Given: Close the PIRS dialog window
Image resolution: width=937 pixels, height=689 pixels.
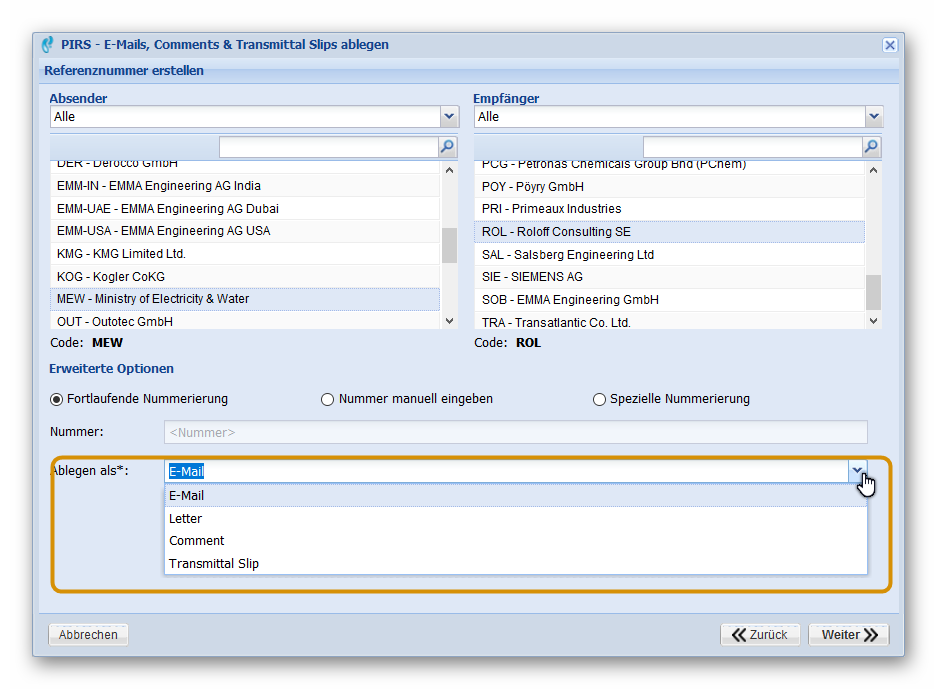Looking at the screenshot, I should pyautogui.click(x=889, y=45).
